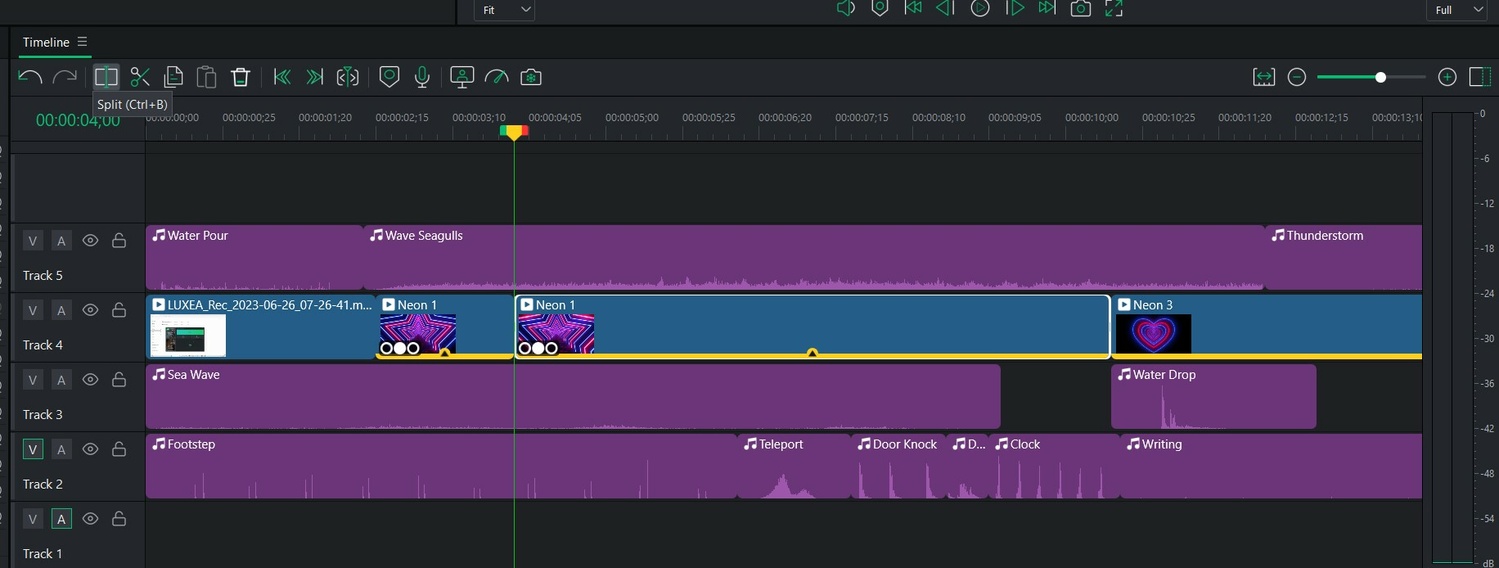Open the speed gauge tool
This screenshot has height=568, width=1499.
497,77
